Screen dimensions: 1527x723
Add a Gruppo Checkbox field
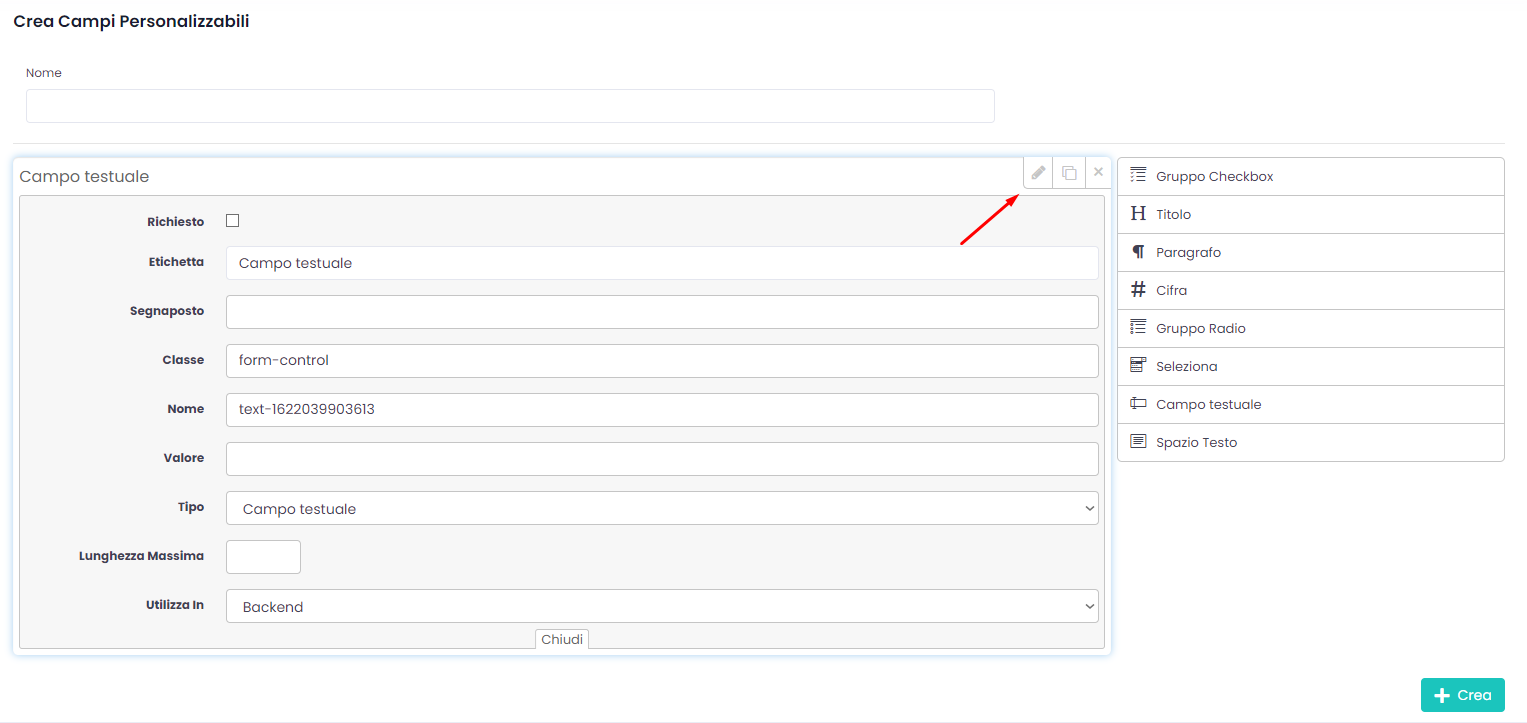coord(1310,177)
